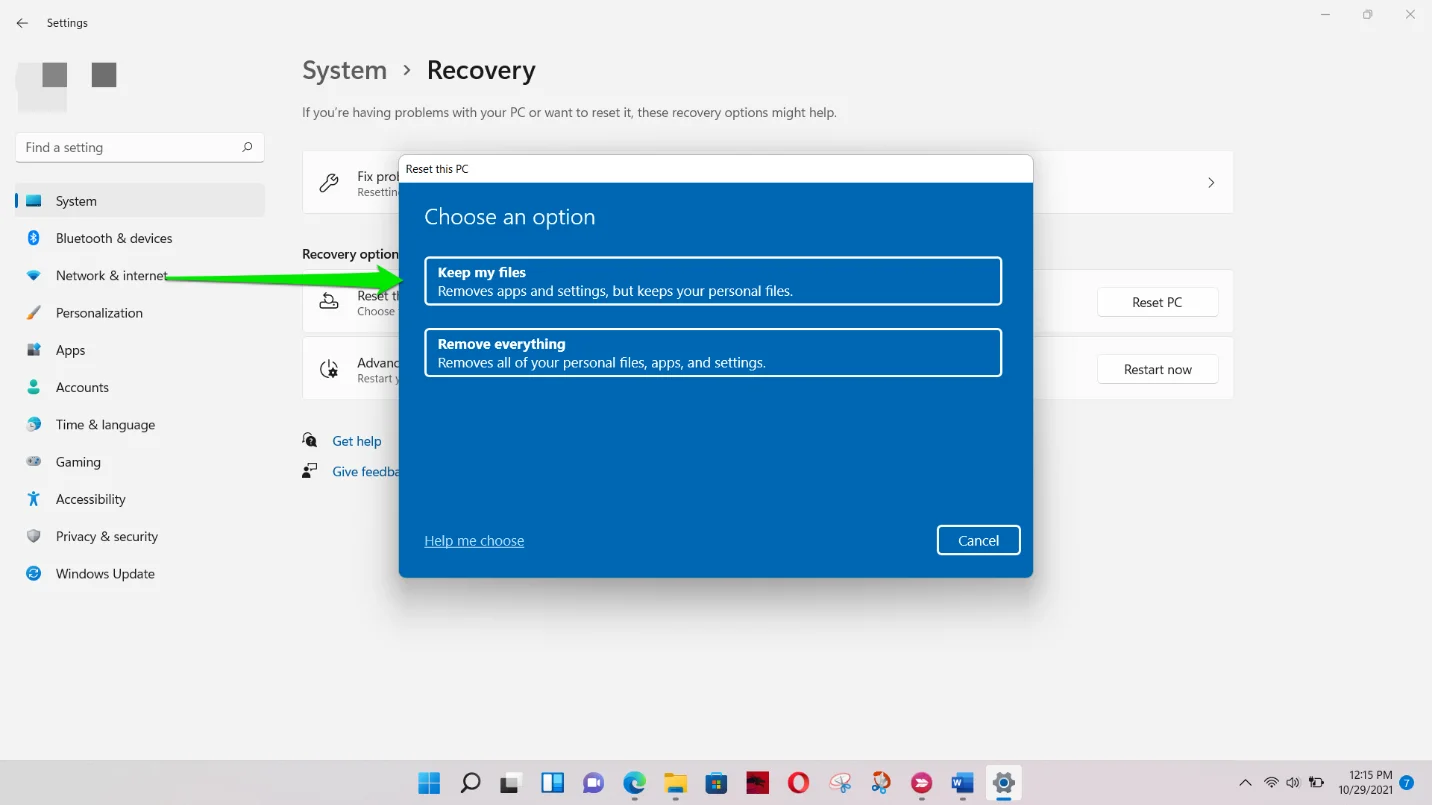
Task: Open Time & language settings
Action: point(140,424)
